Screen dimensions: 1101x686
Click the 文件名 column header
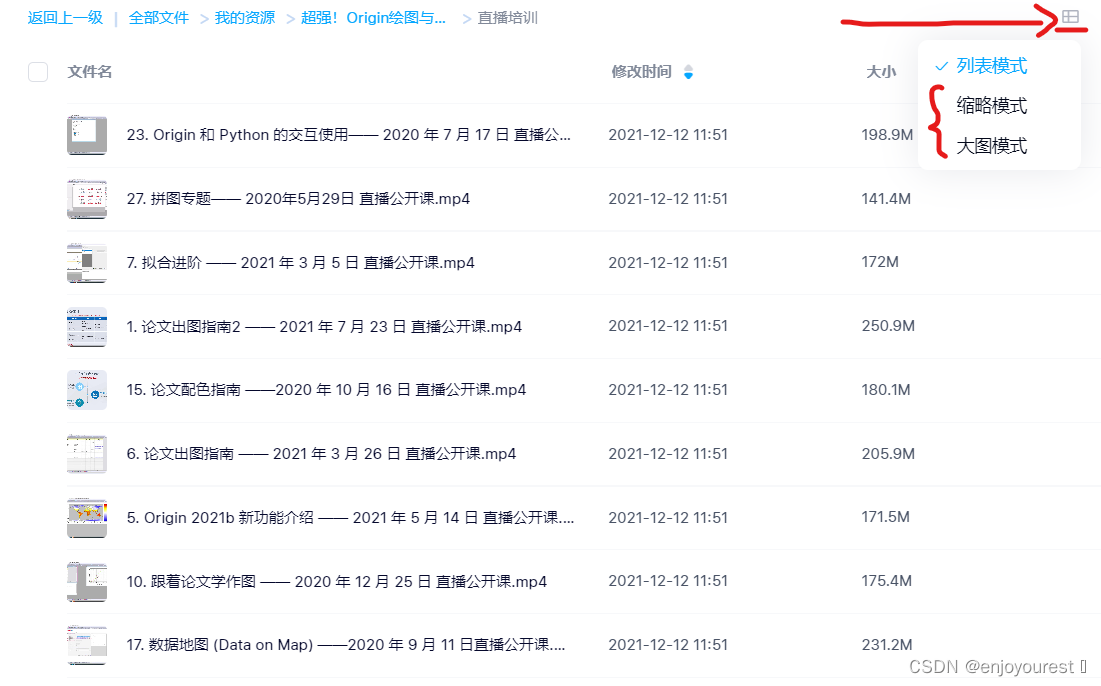(90, 72)
